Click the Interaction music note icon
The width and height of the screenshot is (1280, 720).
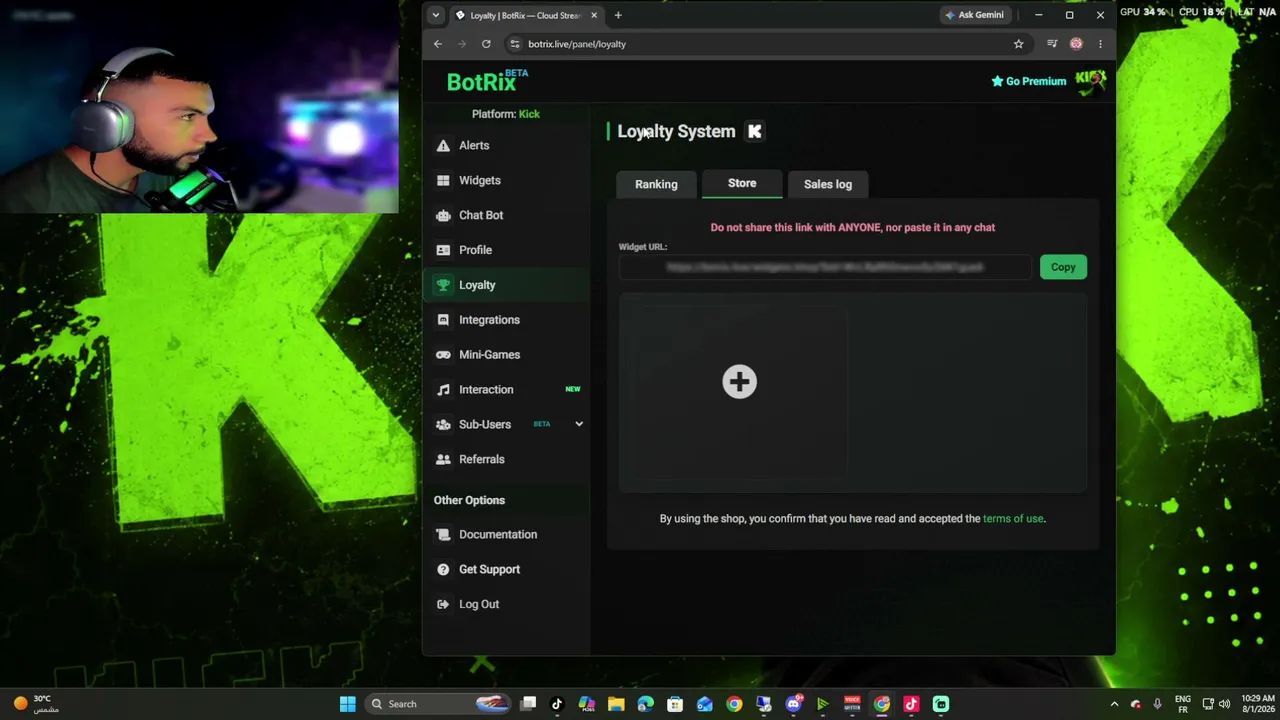443,390
